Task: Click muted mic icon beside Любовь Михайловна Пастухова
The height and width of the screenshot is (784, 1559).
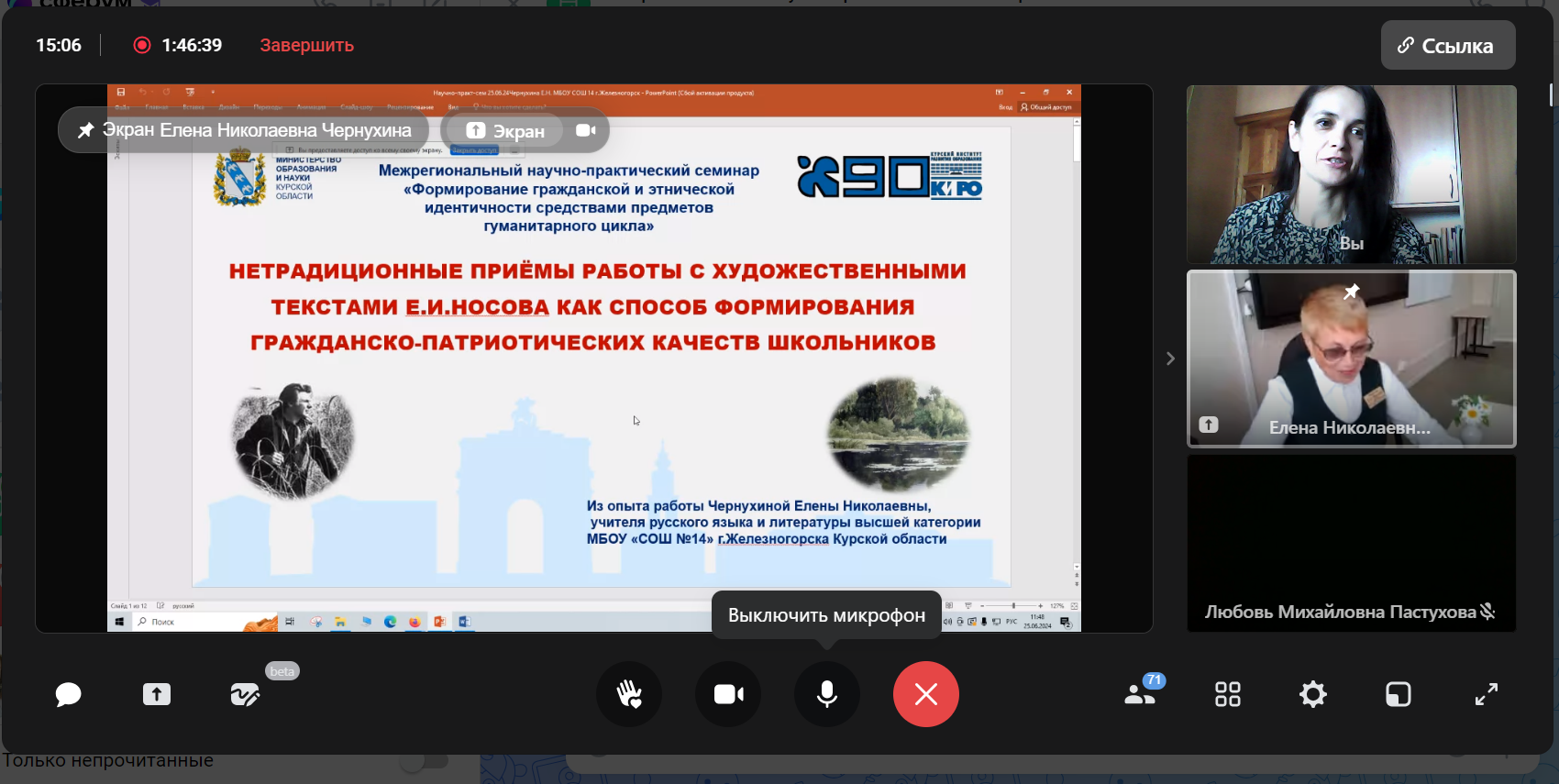Action: click(1487, 612)
